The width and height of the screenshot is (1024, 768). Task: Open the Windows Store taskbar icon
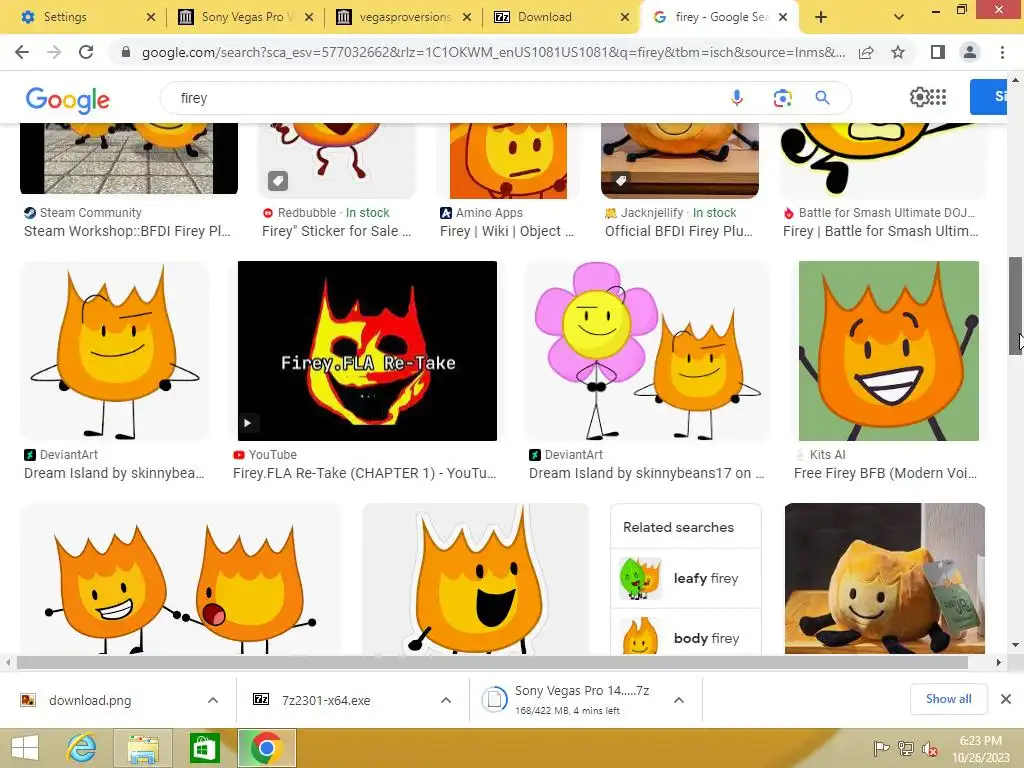[204, 748]
